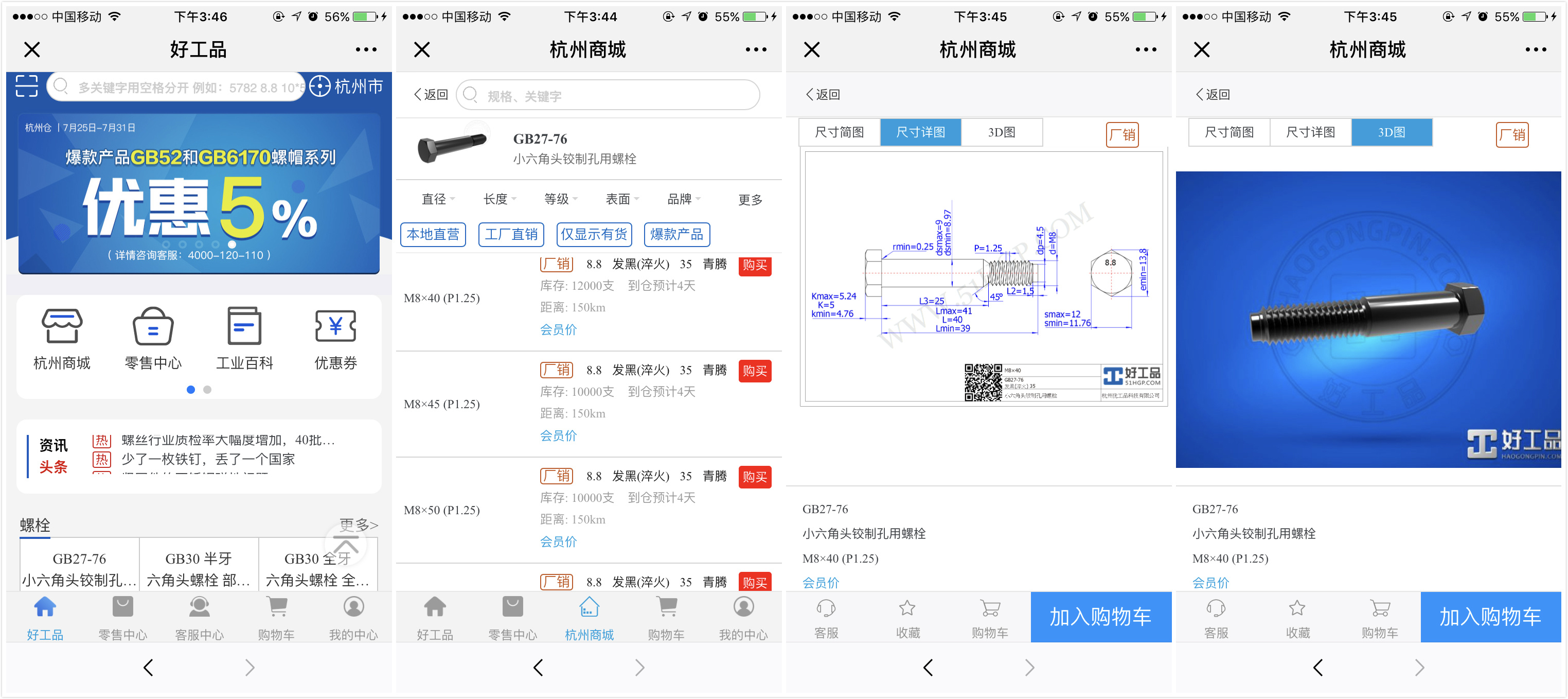Expand the 直径 filter dropdown

(438, 199)
